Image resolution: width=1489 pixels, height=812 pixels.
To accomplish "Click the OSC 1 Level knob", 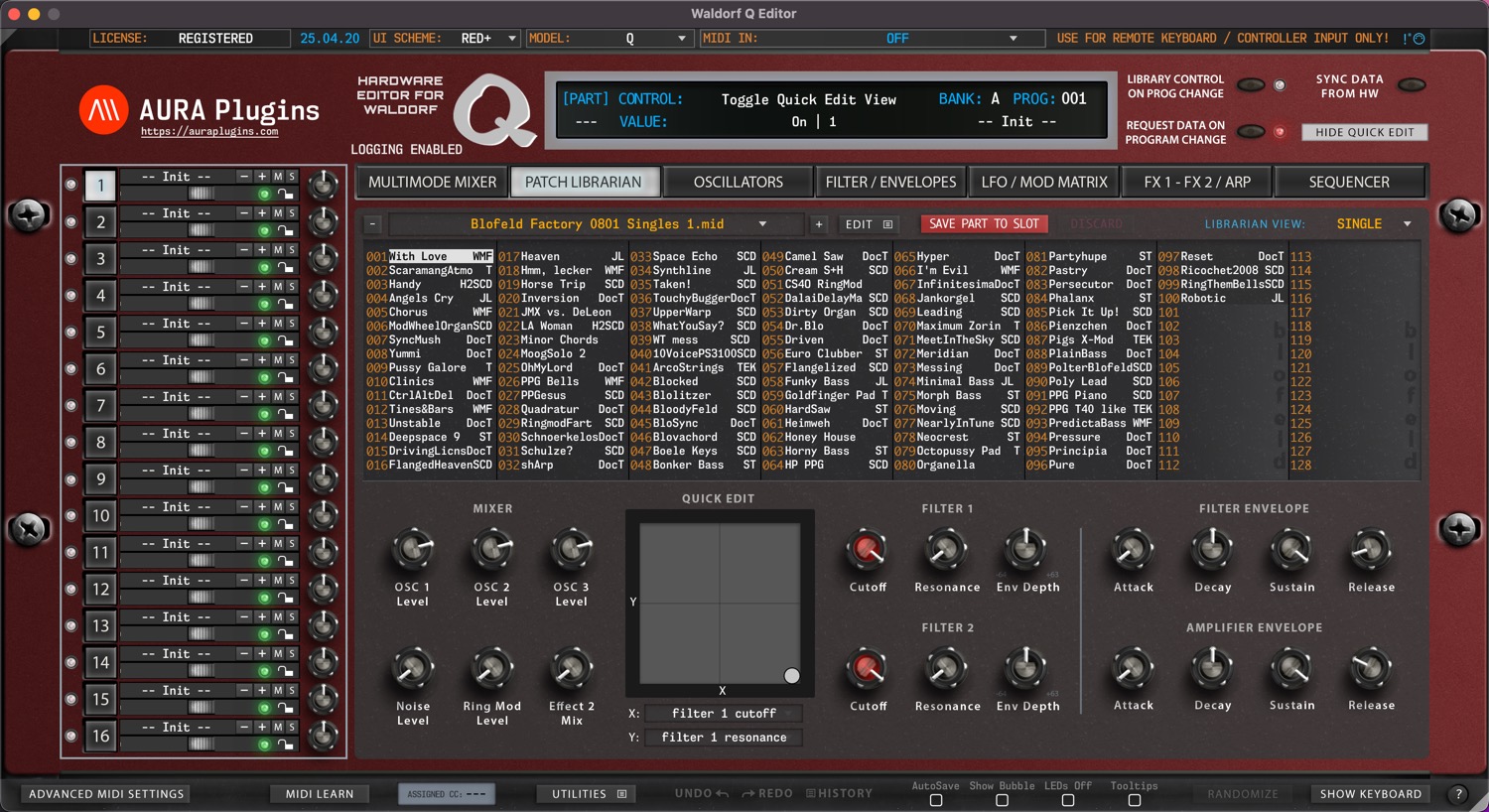I will coord(413,549).
